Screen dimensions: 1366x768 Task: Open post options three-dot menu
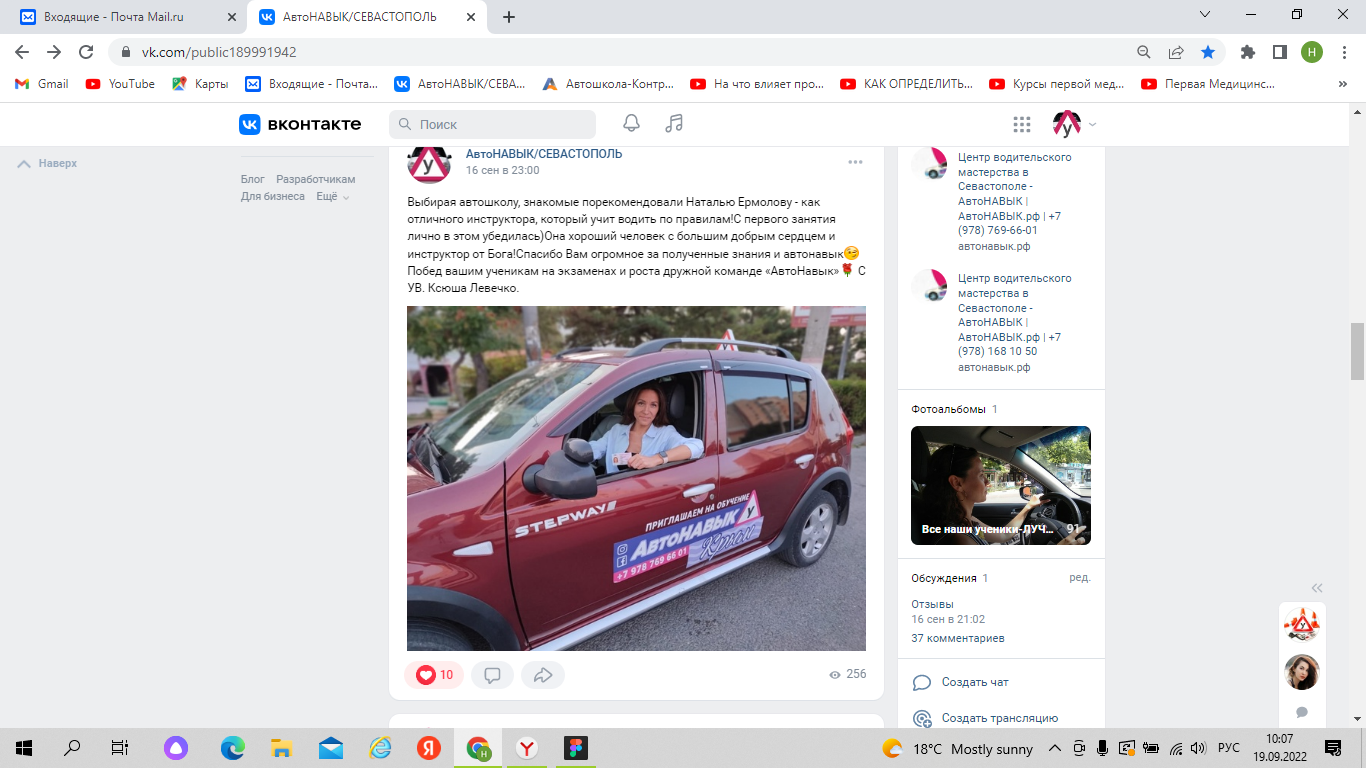click(855, 162)
